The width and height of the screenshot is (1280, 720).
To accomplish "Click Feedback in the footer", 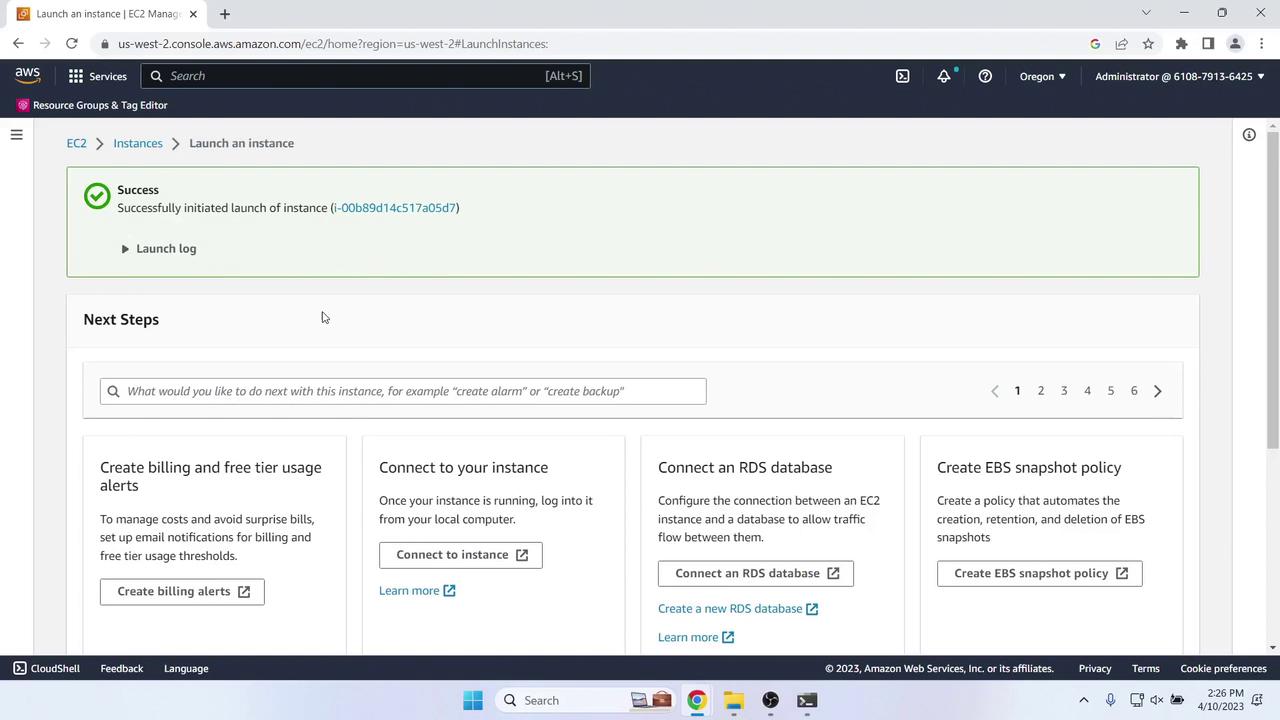I will click(122, 668).
